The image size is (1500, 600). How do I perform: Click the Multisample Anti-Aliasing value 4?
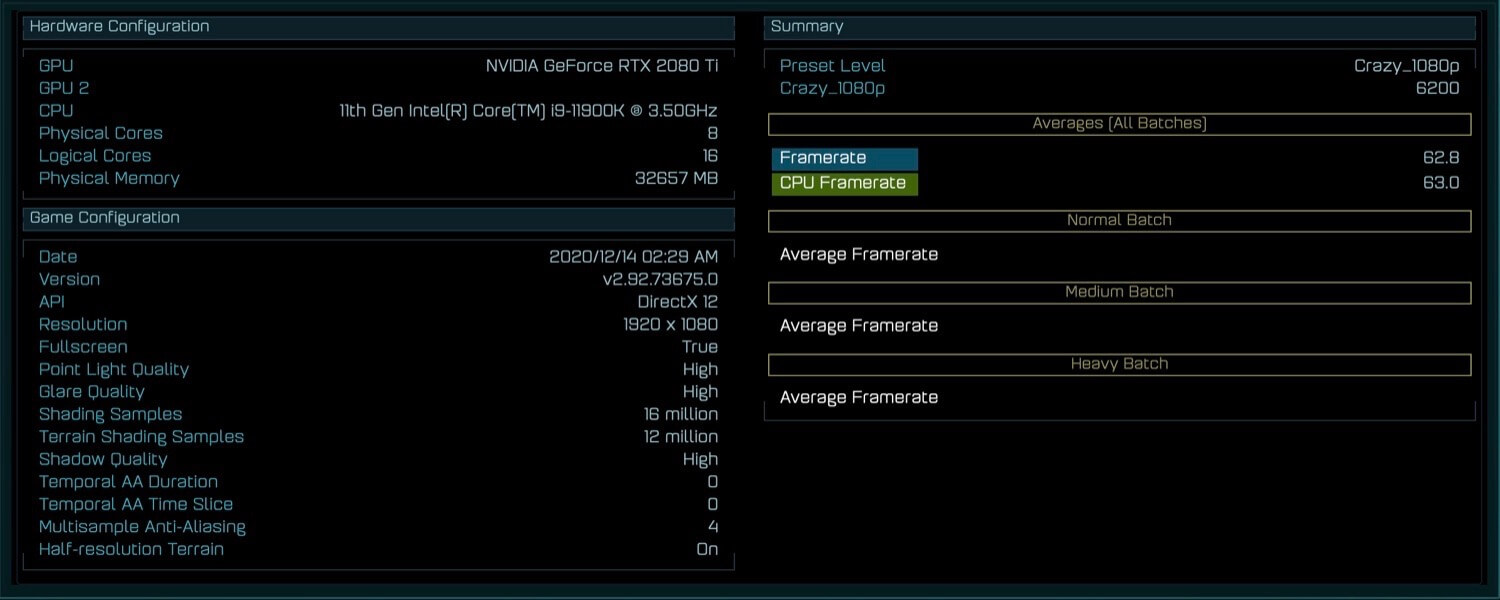(x=713, y=527)
